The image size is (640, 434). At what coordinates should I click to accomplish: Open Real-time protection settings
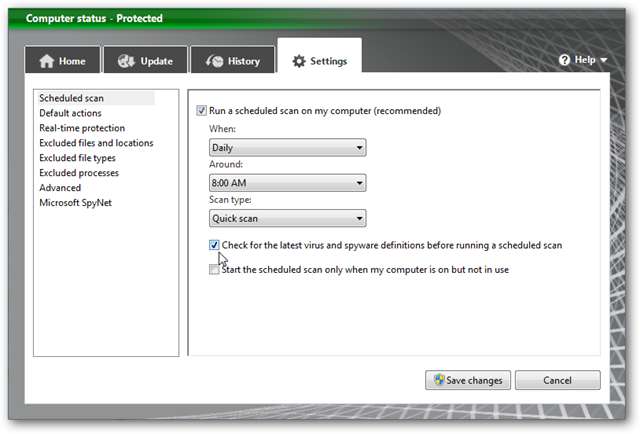[82, 128]
